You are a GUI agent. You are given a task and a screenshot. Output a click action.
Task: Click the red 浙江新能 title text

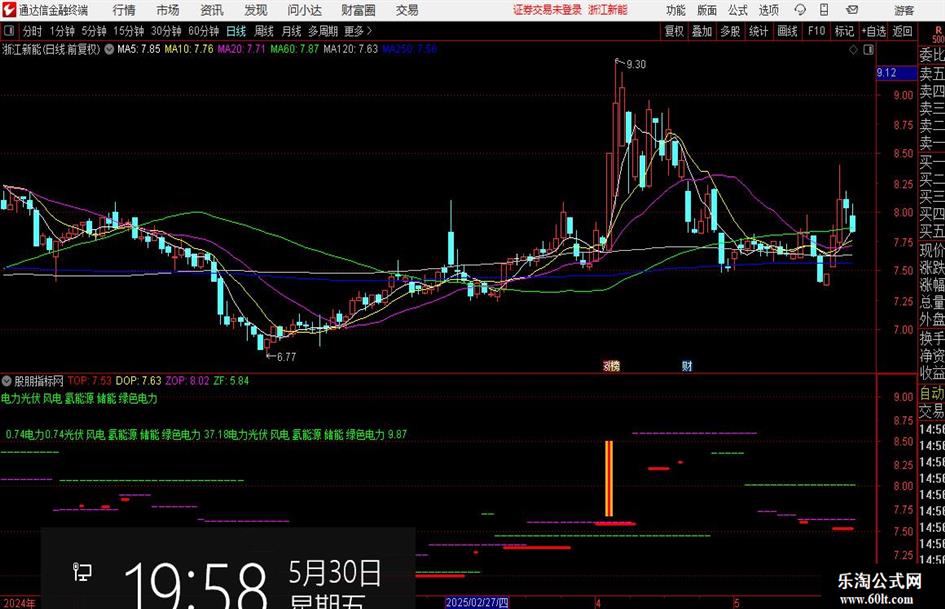pyautogui.click(x=608, y=10)
